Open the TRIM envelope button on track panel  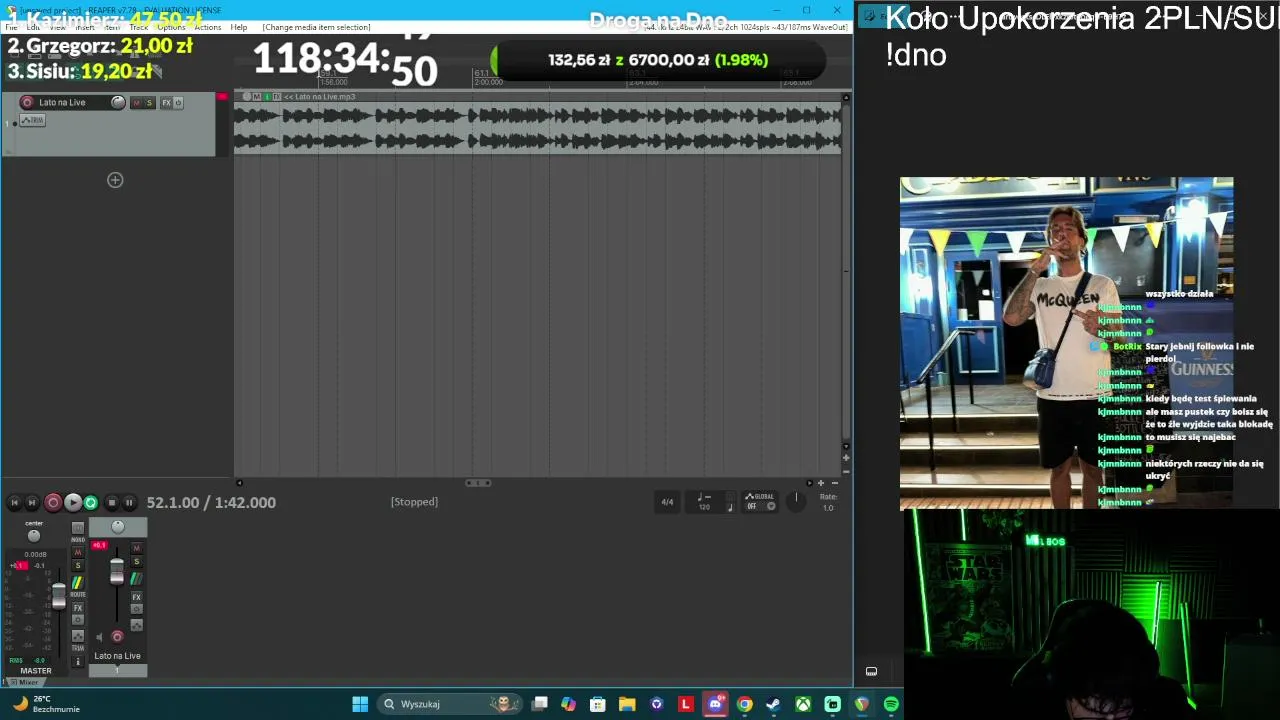coord(35,120)
